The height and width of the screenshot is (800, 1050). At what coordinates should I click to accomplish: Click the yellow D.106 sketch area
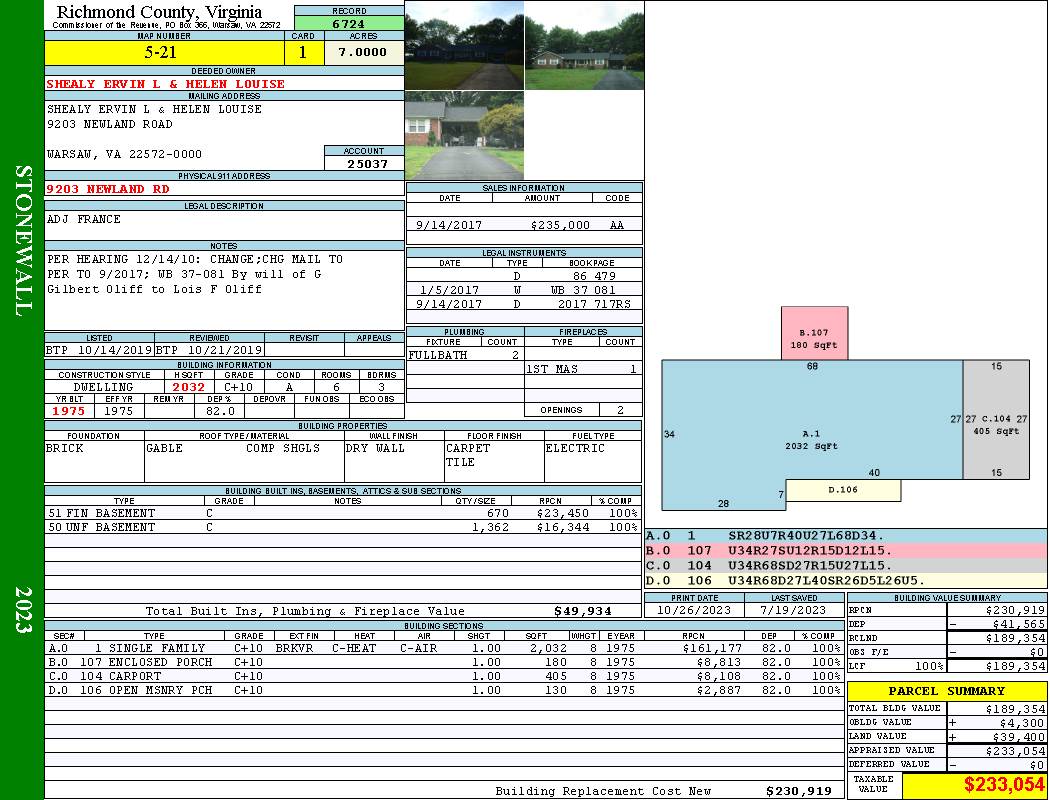tap(843, 490)
